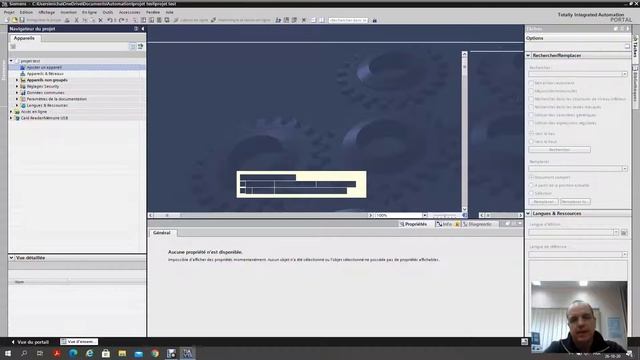Click the Rechercher button

(x=559, y=150)
